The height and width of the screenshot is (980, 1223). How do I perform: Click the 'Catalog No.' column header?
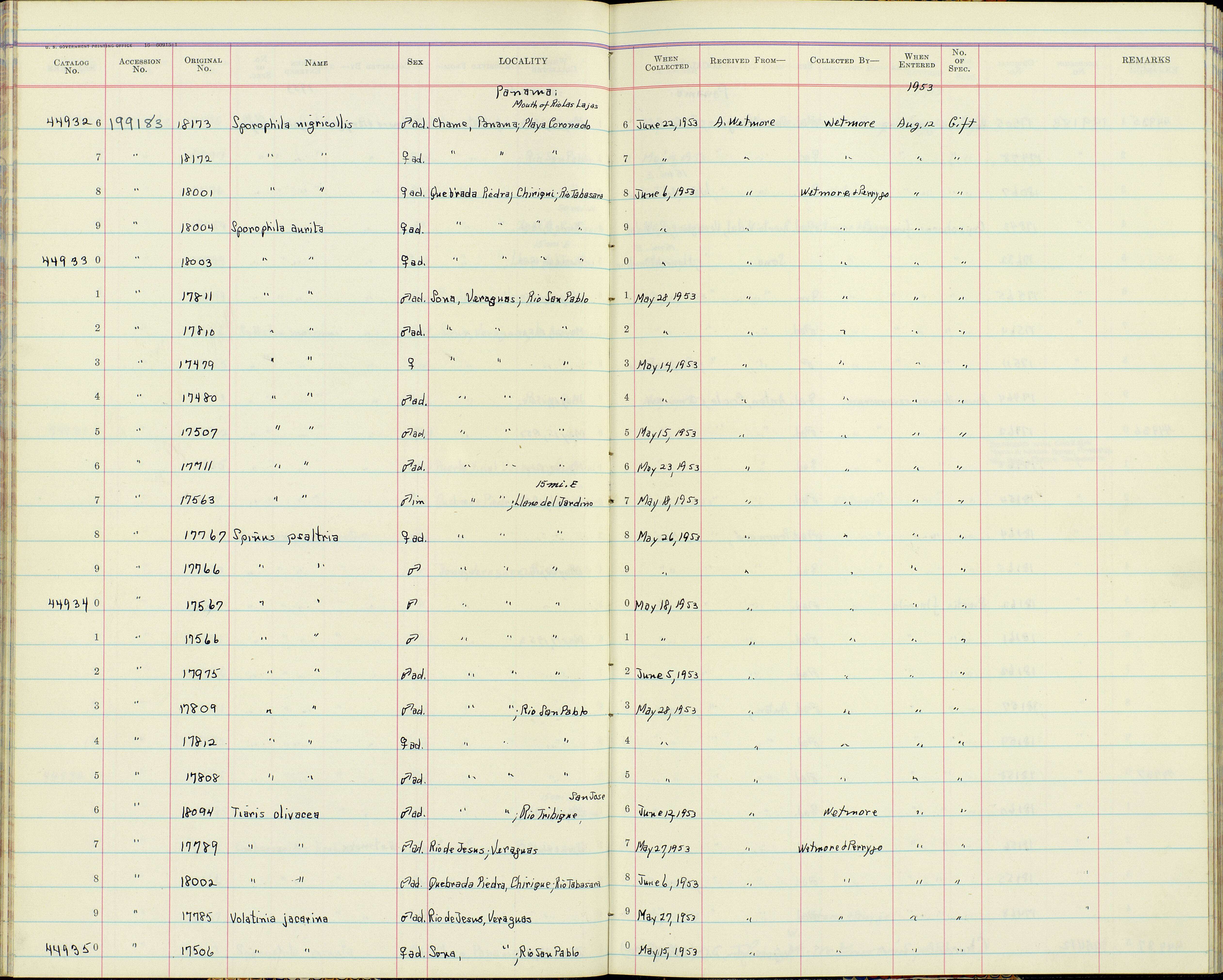coord(72,66)
